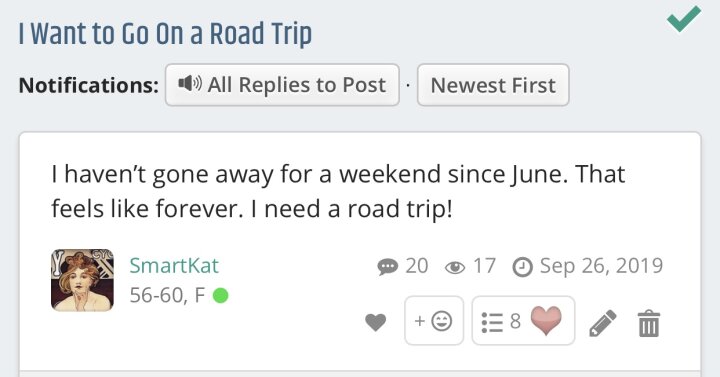
Task: Click the pink heart reaction
Action: point(546,321)
